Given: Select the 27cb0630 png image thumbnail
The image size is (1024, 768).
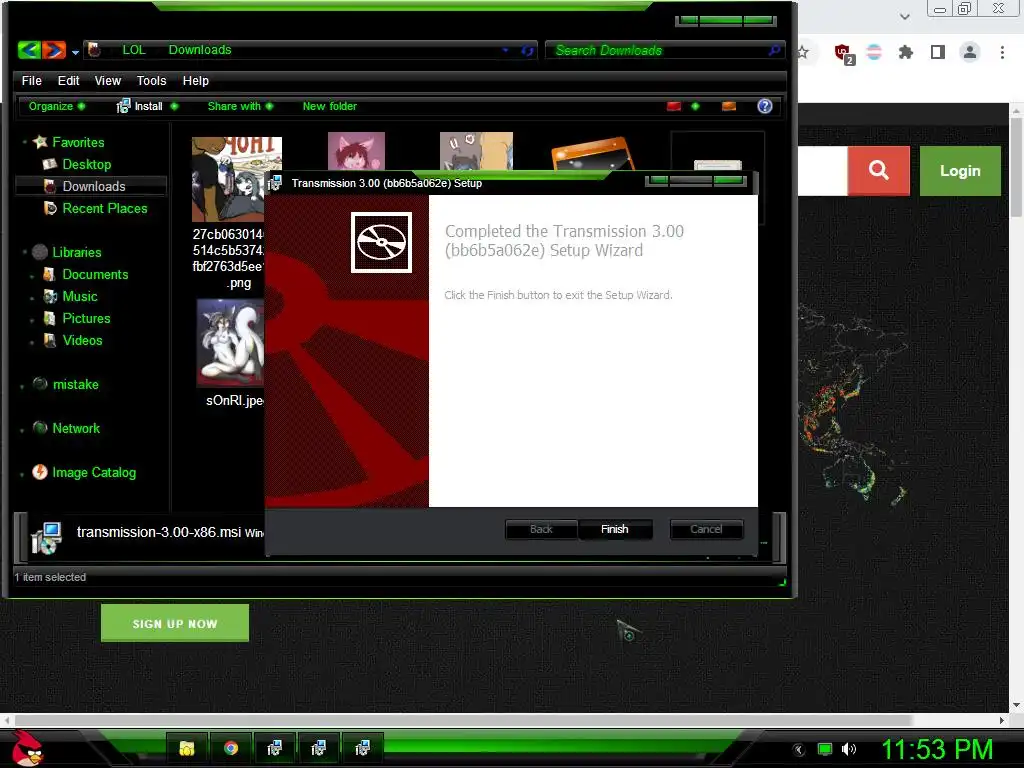Looking at the screenshot, I should [x=229, y=179].
